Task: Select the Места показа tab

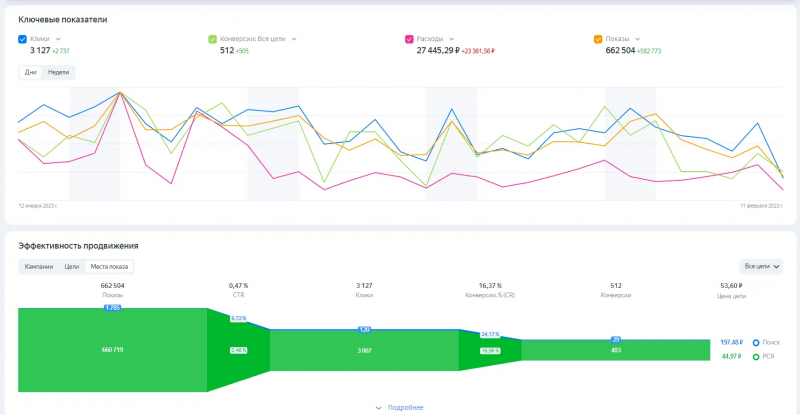Action: (x=109, y=266)
